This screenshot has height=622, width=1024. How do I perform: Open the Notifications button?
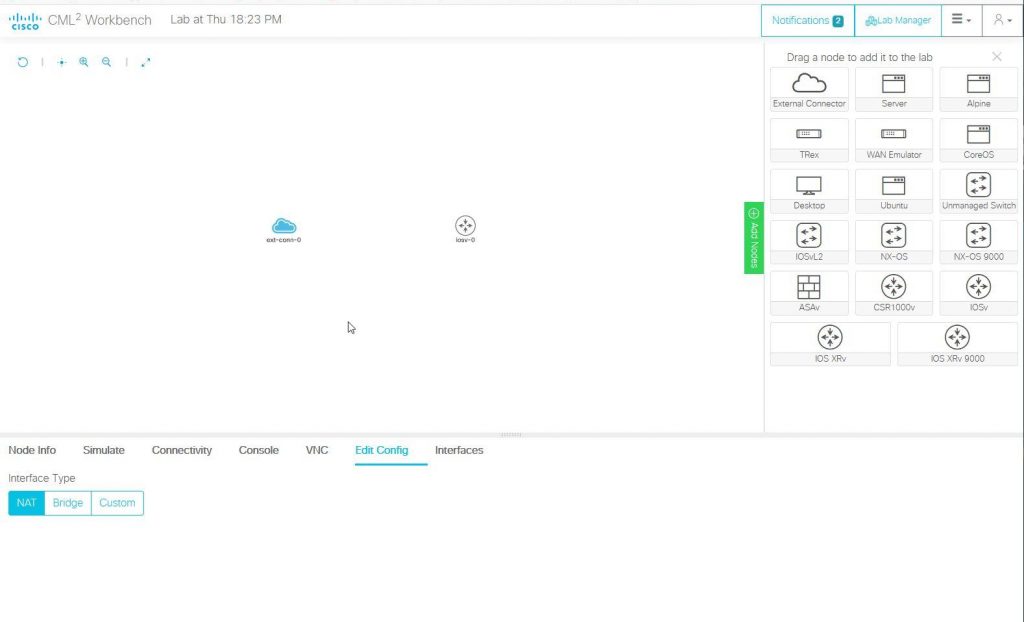click(x=808, y=20)
